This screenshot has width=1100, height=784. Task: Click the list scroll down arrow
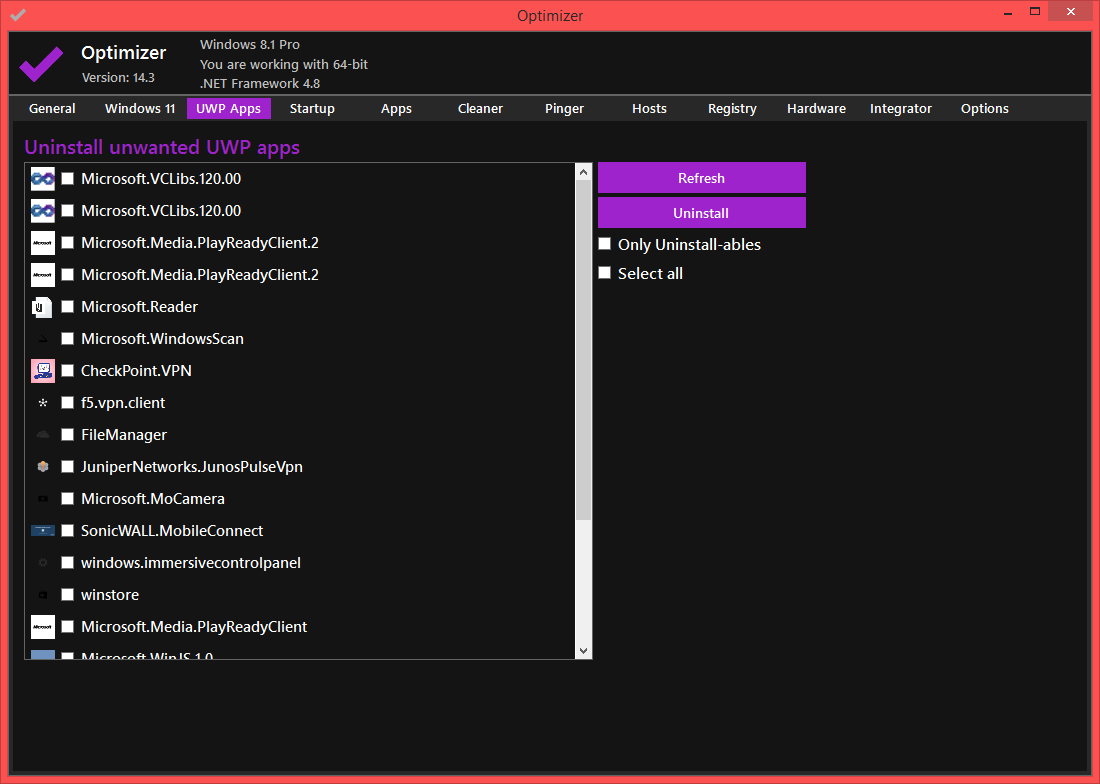click(584, 650)
